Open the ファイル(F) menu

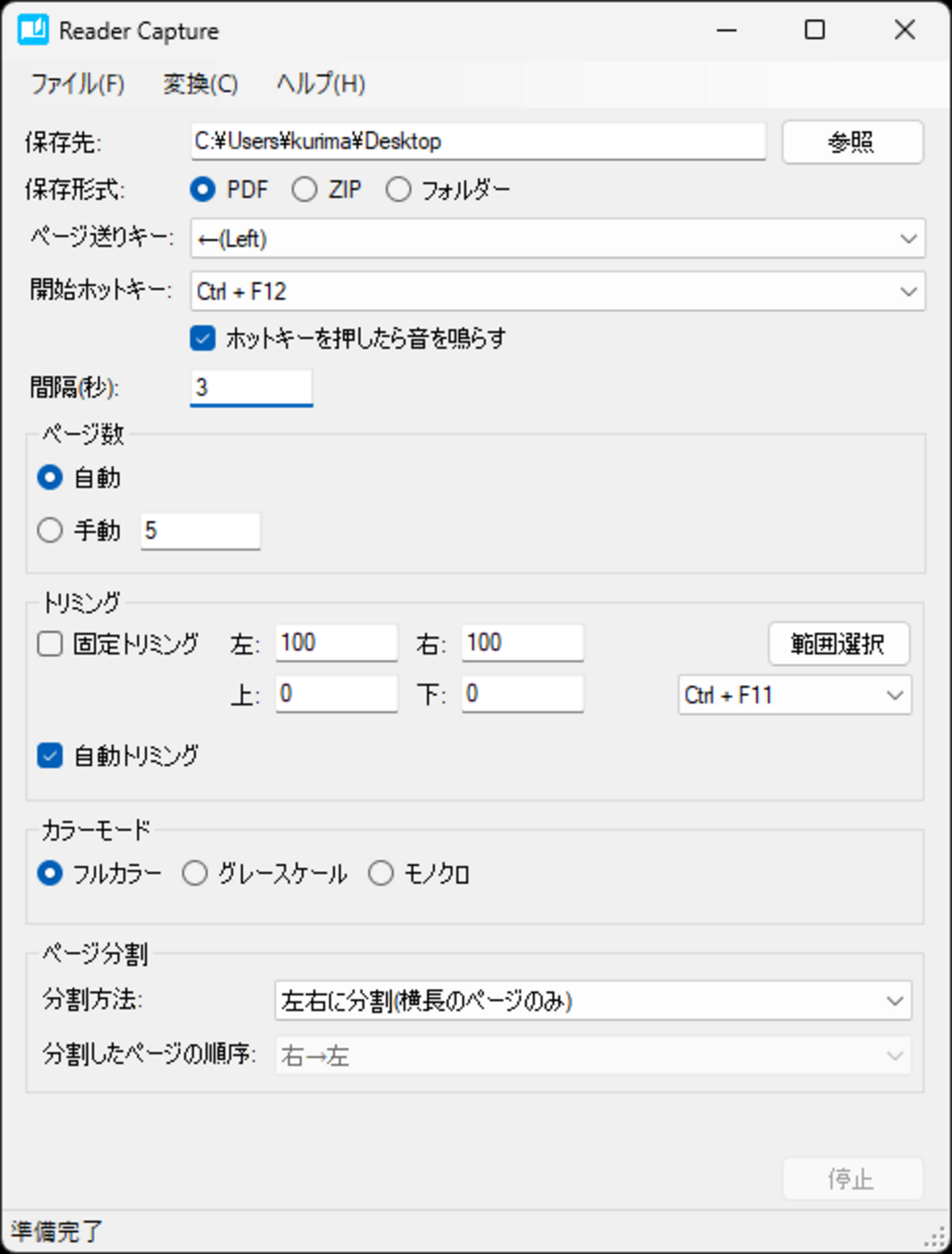78,84
